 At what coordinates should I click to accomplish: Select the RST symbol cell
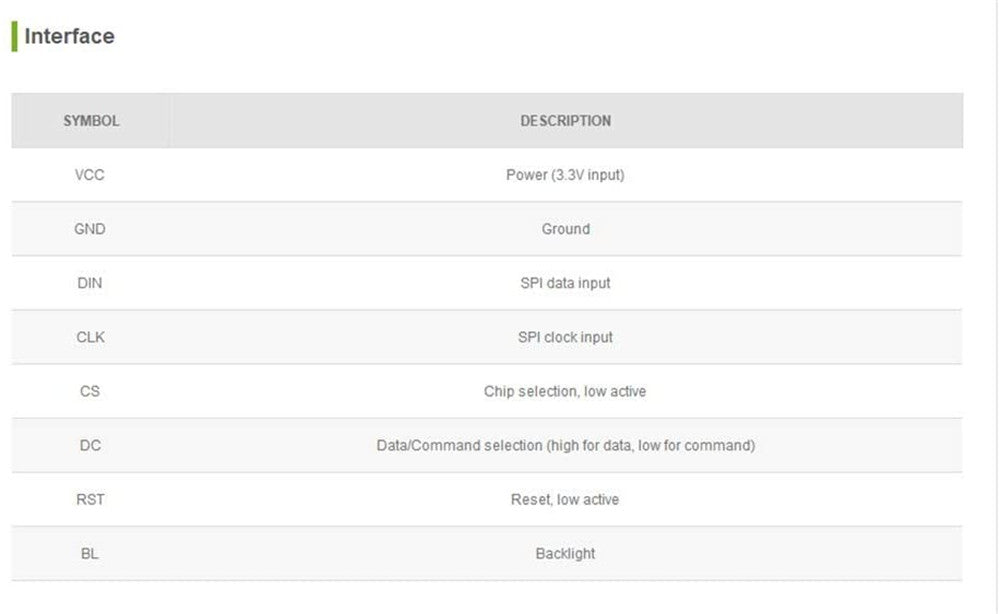[x=90, y=499]
